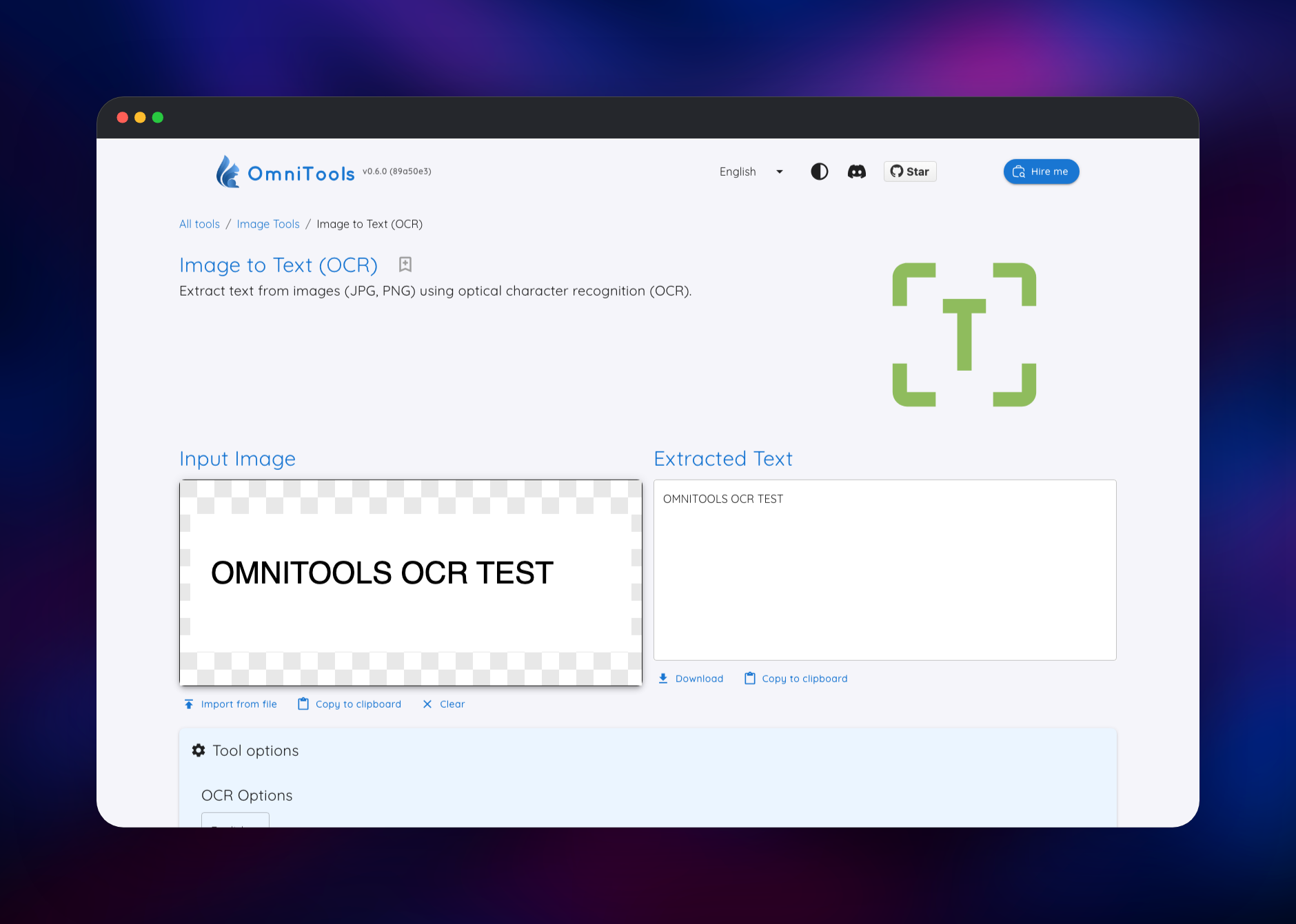
Task: Click the green OCR scan illustration
Action: pos(964,335)
